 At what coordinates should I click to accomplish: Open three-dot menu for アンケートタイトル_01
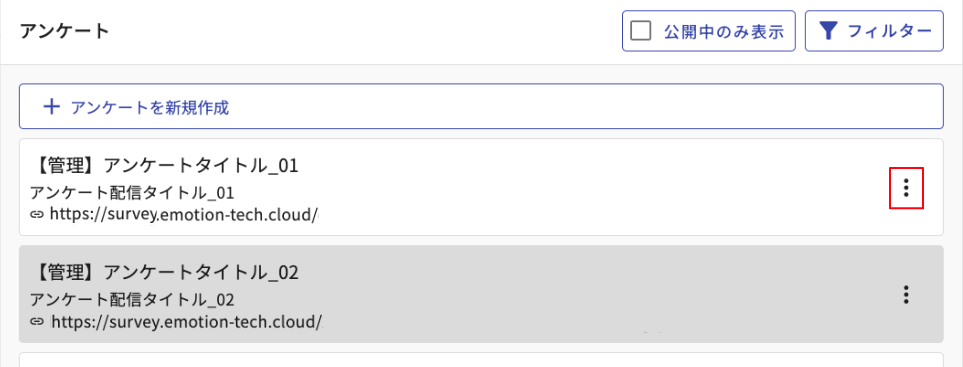click(906, 187)
